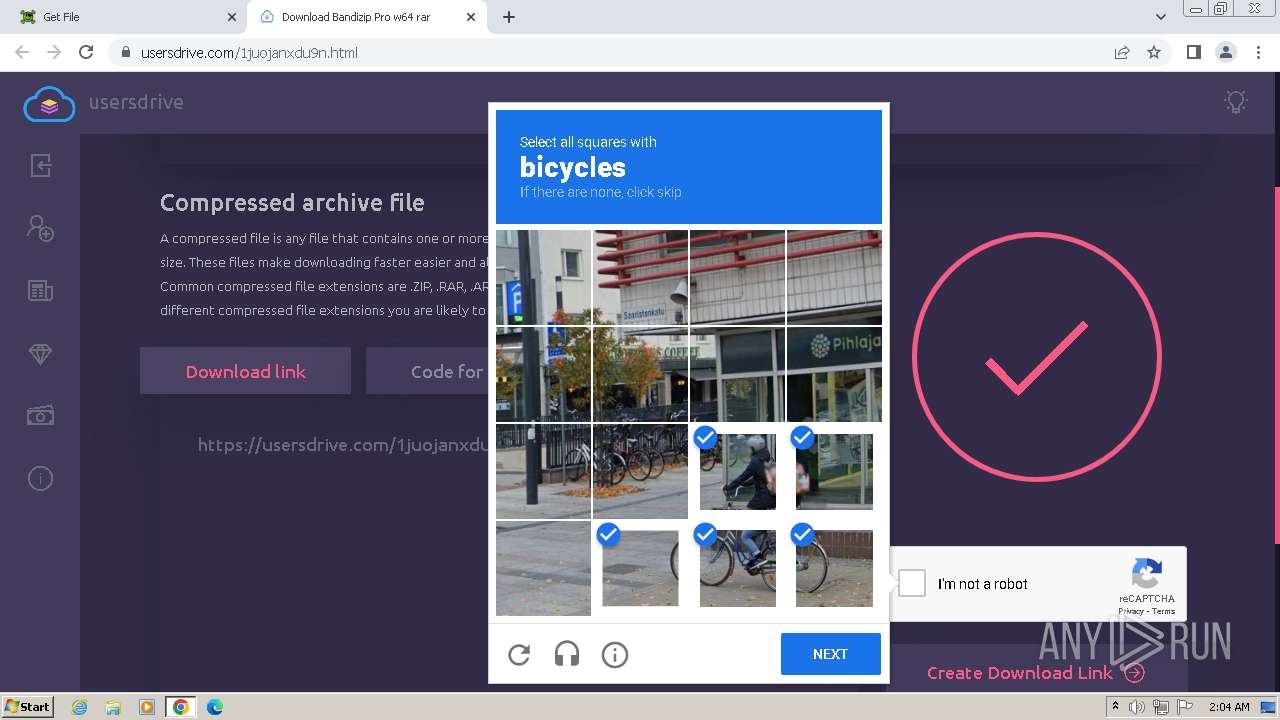Click the usersdrive brand name
This screenshot has width=1280, height=720.
point(136,102)
